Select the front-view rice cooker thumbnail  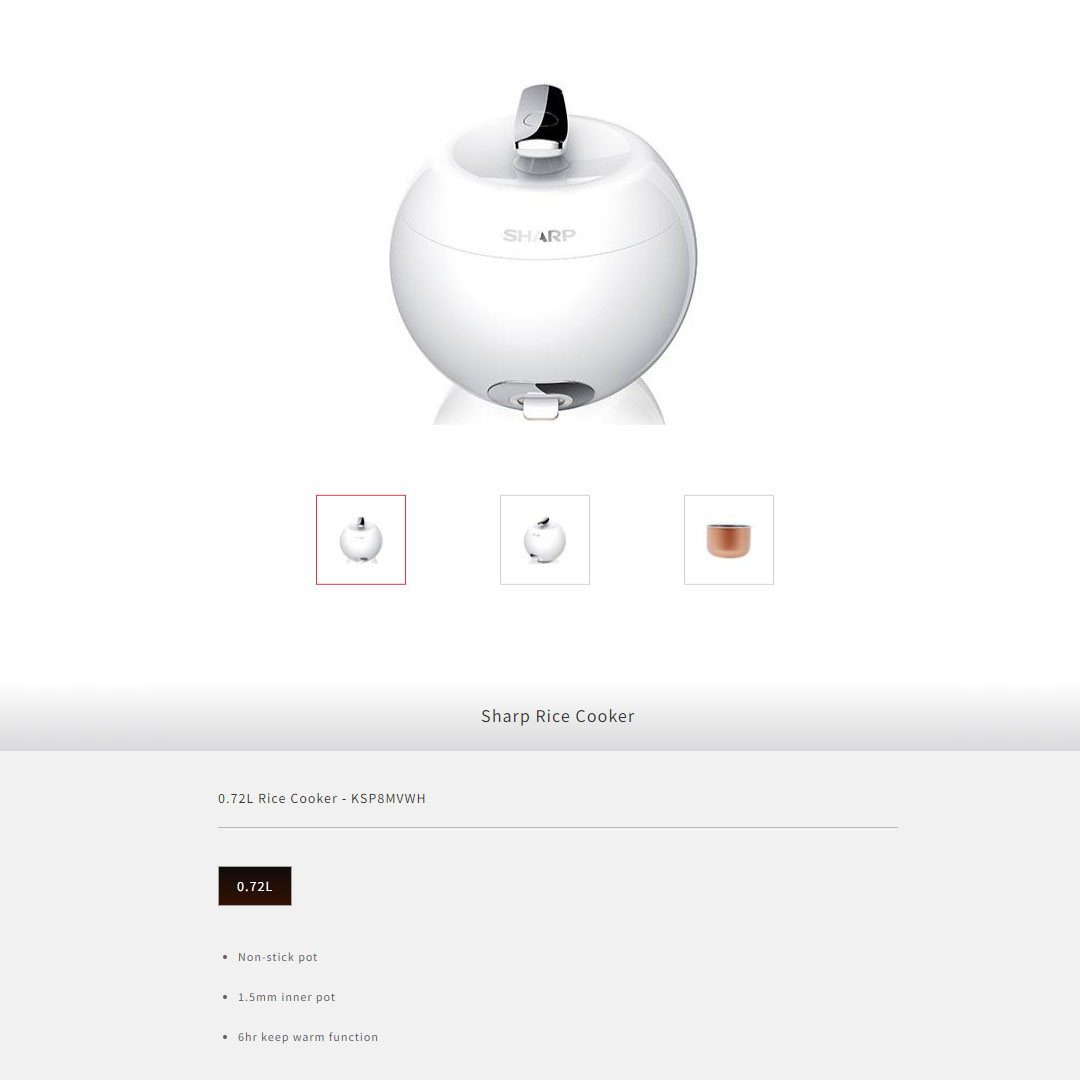pos(361,539)
